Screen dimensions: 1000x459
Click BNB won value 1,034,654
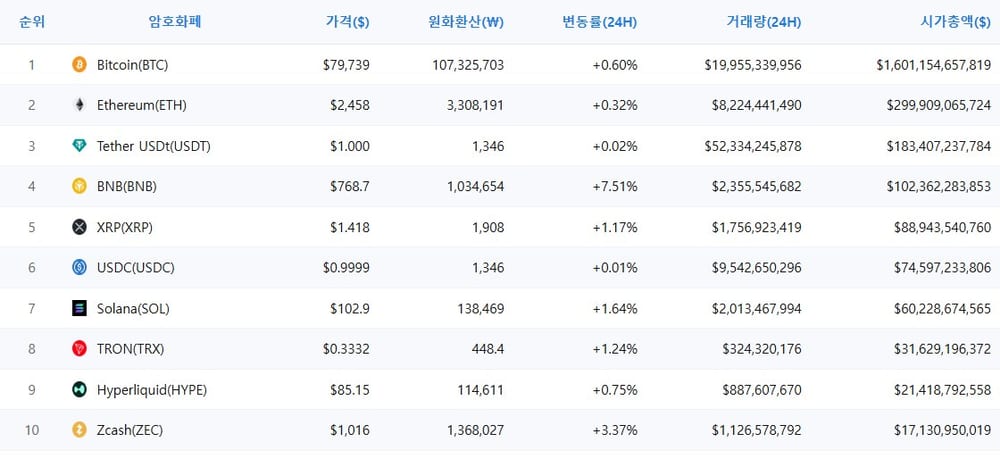coord(474,186)
